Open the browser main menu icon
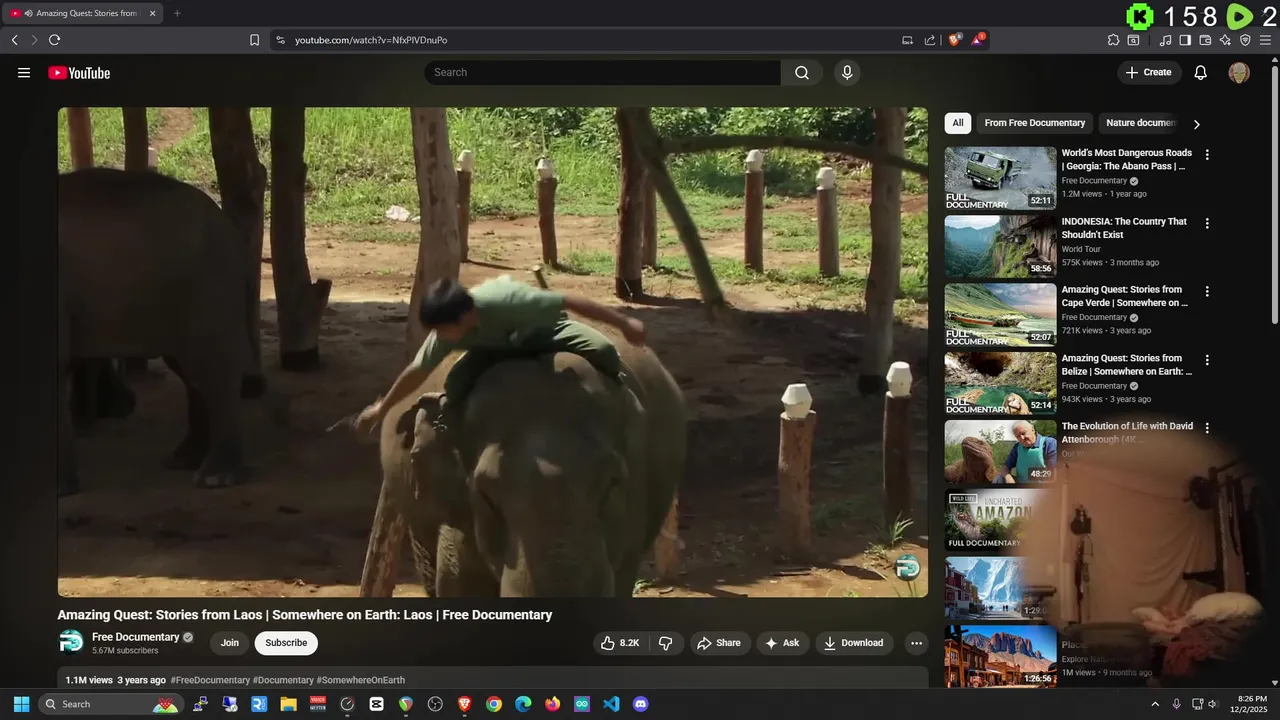1280x720 pixels. [1266, 40]
